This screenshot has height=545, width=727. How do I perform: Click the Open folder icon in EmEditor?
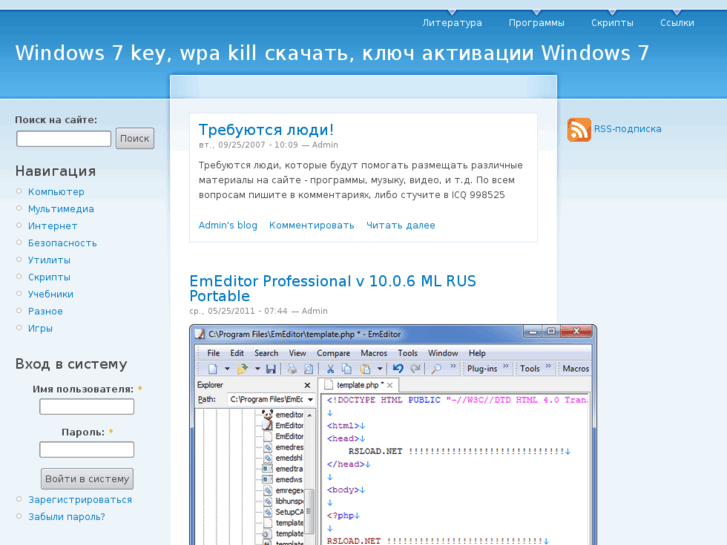pyautogui.click(x=242, y=368)
